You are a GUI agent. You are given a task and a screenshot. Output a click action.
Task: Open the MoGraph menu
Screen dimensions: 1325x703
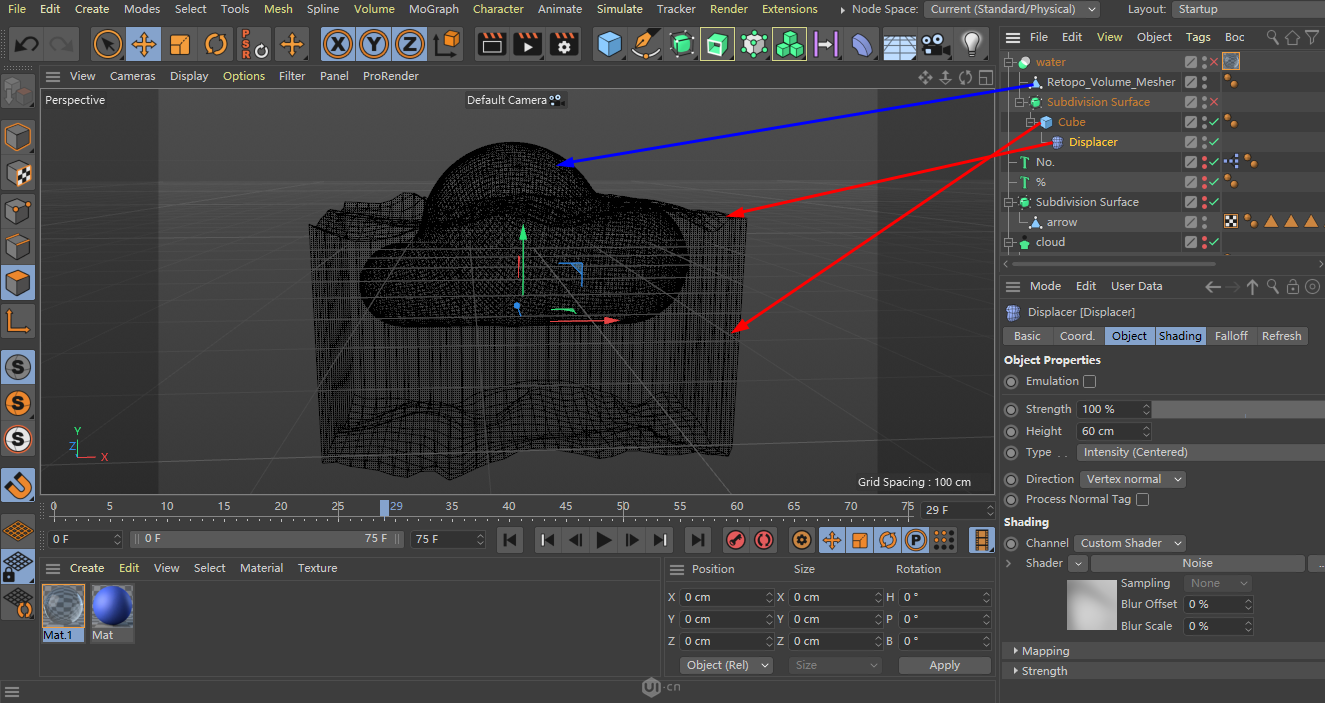click(433, 9)
